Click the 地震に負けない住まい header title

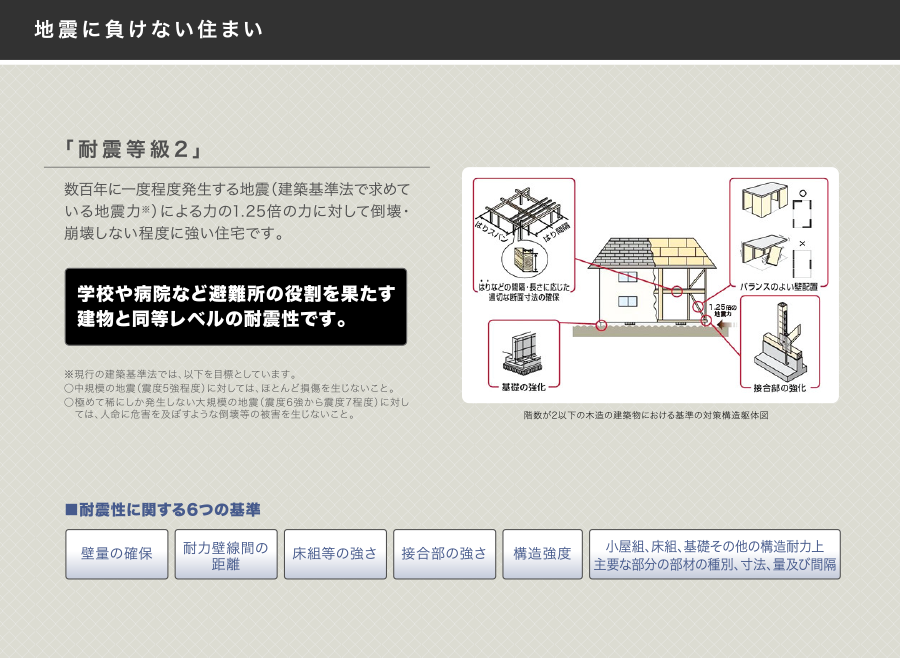(149, 30)
